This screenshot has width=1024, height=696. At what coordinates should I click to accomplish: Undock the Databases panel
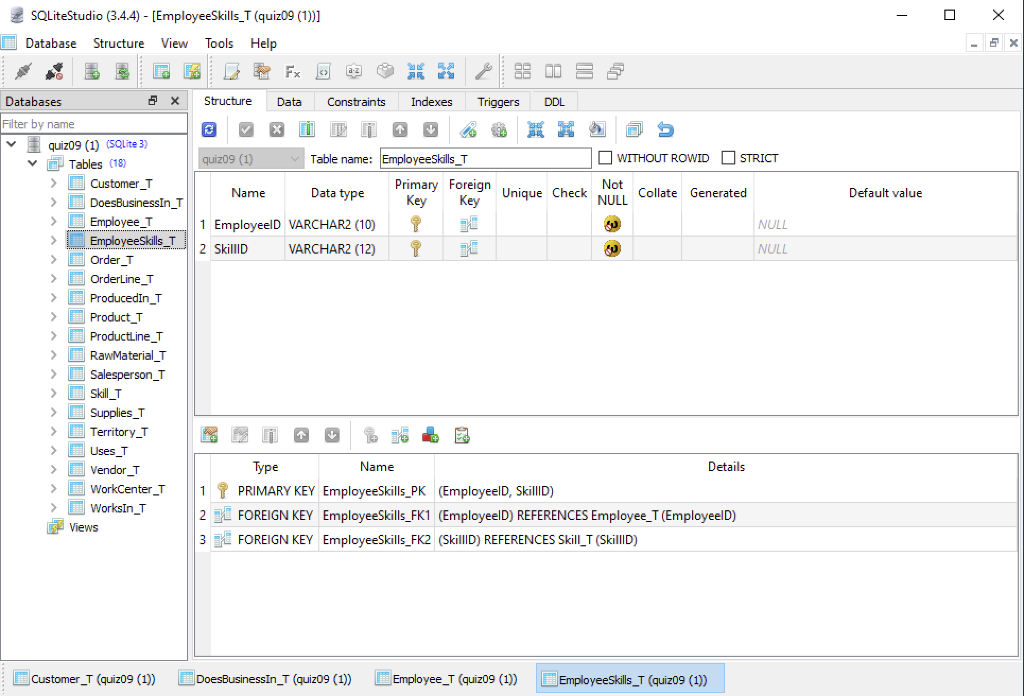pyautogui.click(x=153, y=101)
